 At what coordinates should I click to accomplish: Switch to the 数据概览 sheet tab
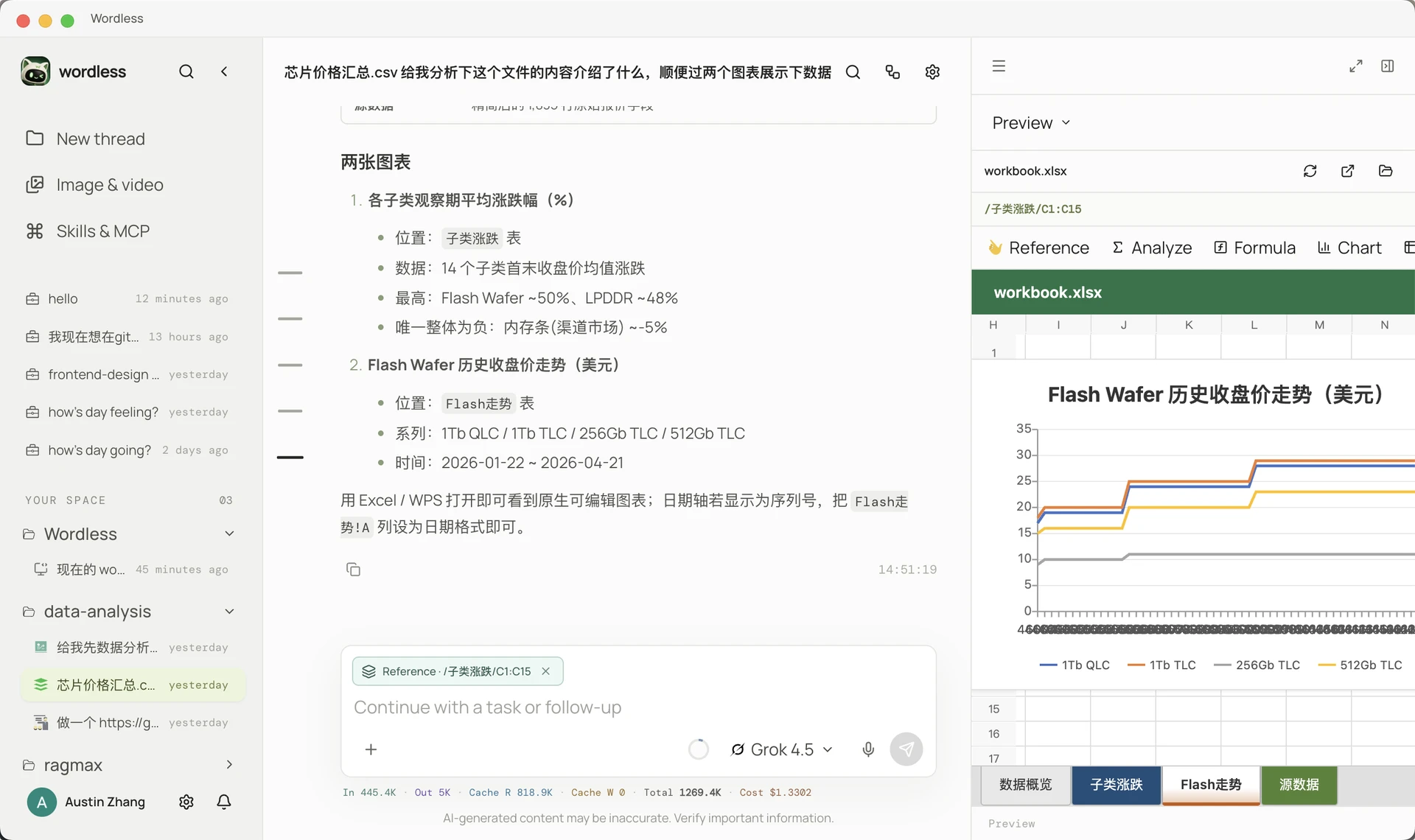tap(1025, 785)
